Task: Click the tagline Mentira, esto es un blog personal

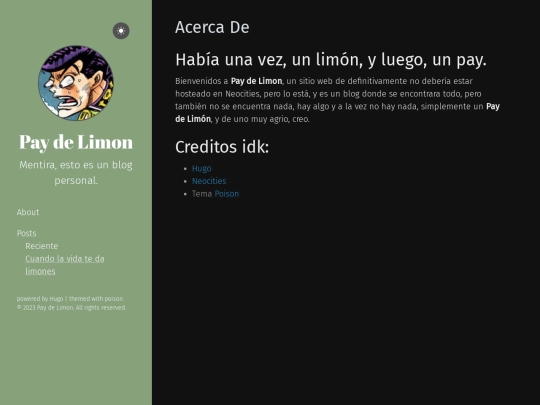Action: 76,173
